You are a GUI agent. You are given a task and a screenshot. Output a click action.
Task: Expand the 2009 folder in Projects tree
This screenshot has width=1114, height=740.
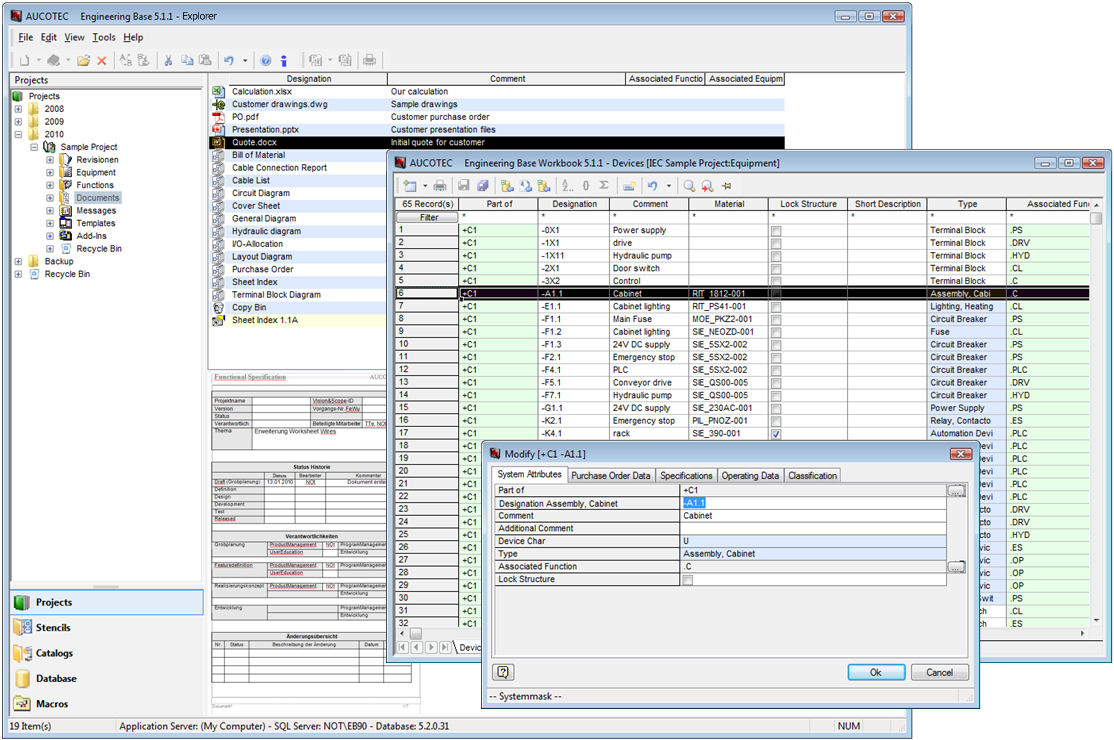coord(18,122)
